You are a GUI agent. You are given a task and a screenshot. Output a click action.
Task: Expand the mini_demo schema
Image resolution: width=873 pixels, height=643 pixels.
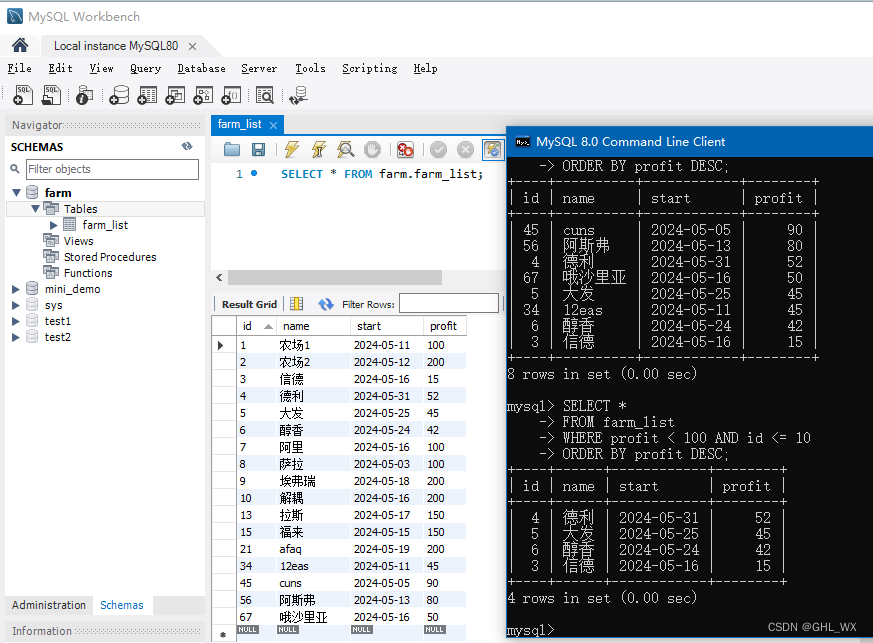16,289
